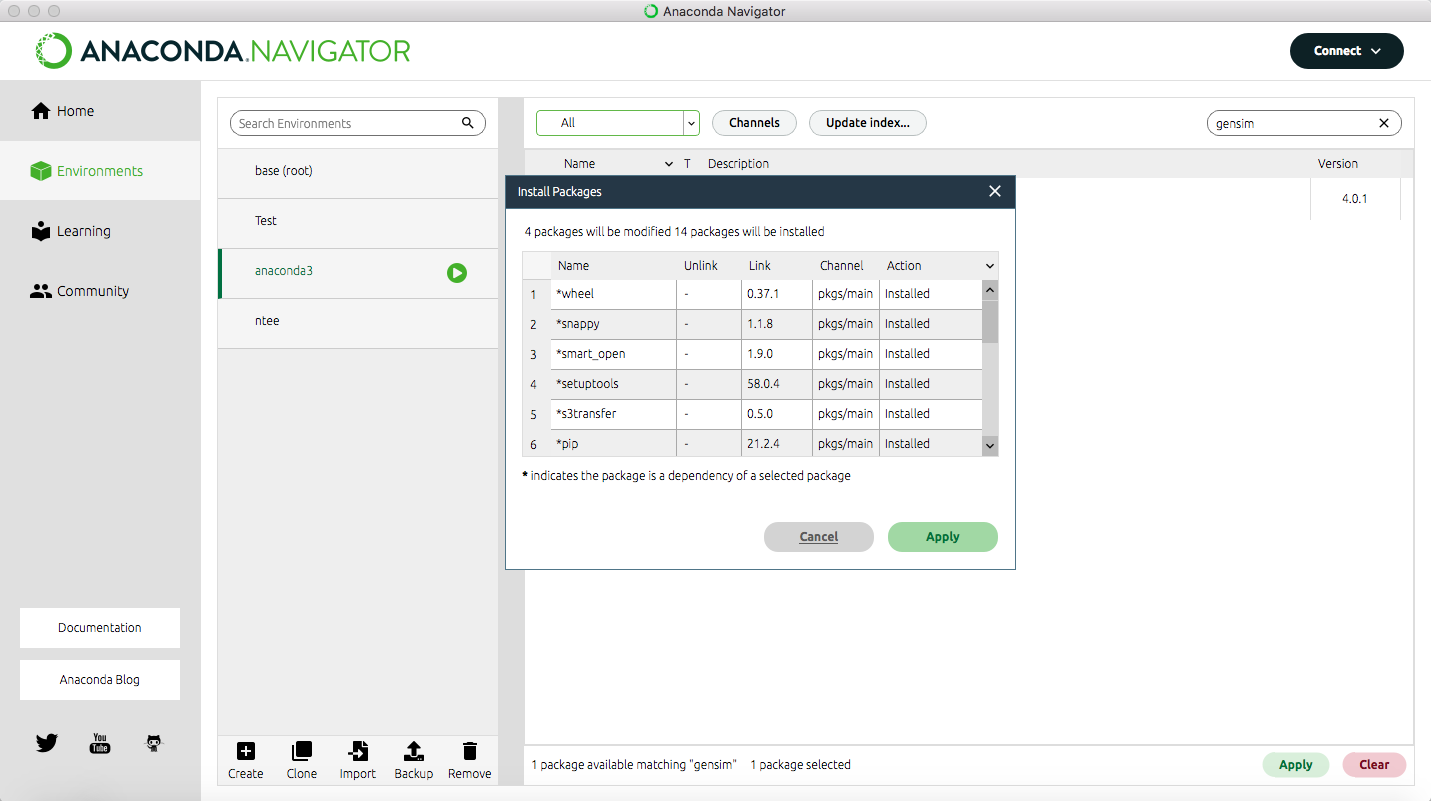1431x801 pixels.
Task: Click the Search Environments input field
Action: pyautogui.click(x=358, y=123)
